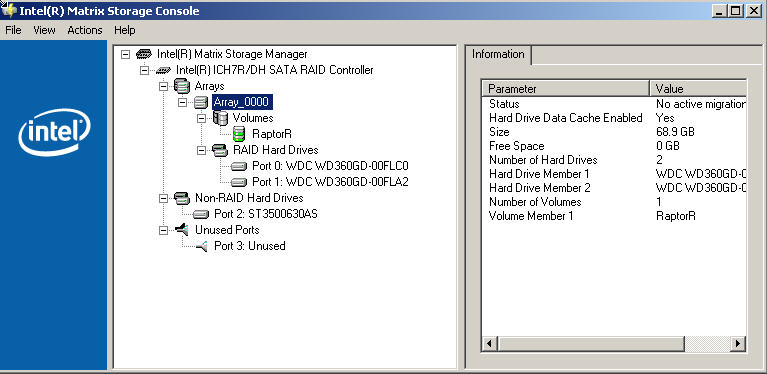767x374 pixels.
Task: Select Port 1: WDC WD360GD-00FLA2 drive
Action: click(330, 182)
